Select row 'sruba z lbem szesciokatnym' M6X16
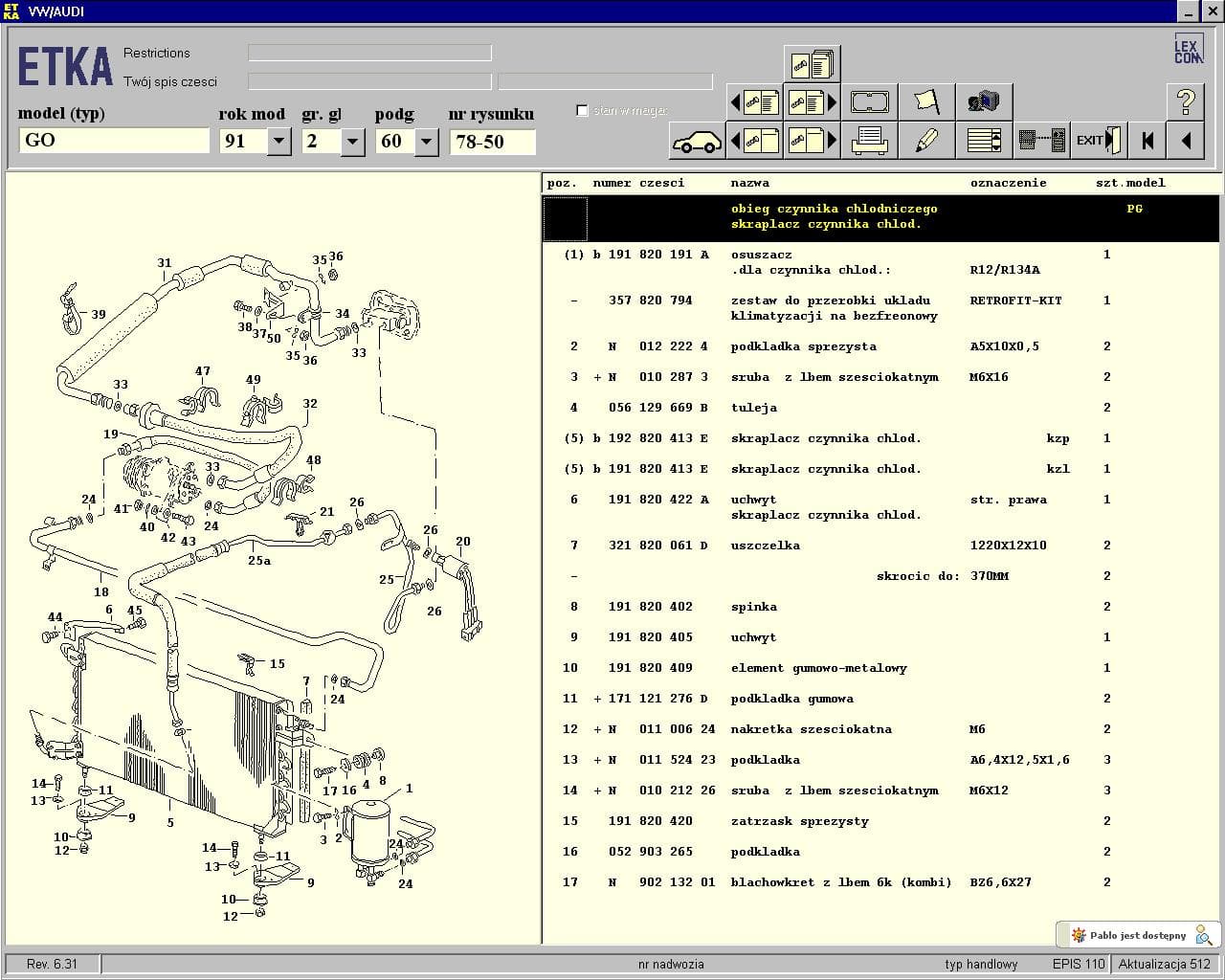1225x980 pixels. click(880, 377)
